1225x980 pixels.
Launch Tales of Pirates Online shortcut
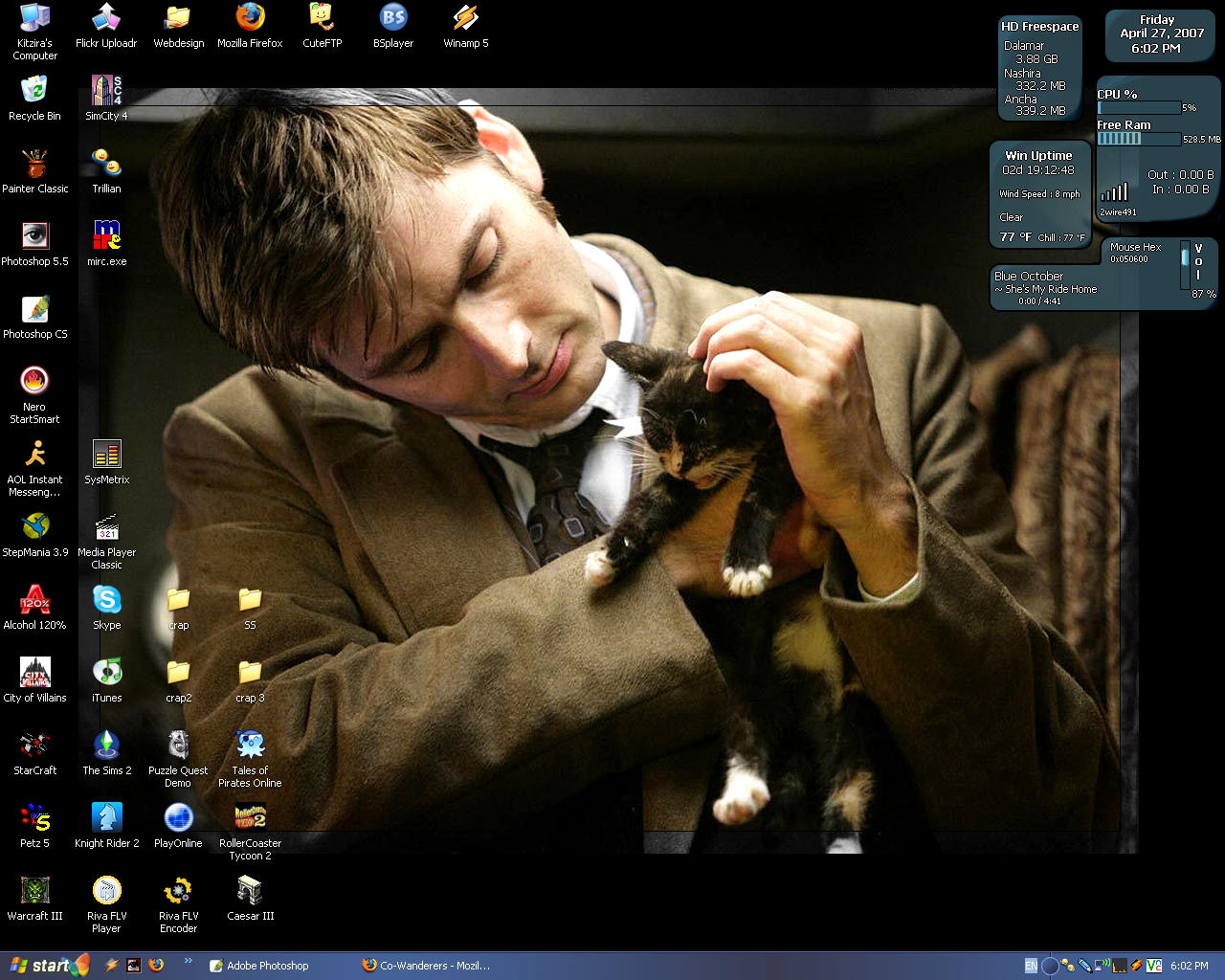tap(250, 758)
